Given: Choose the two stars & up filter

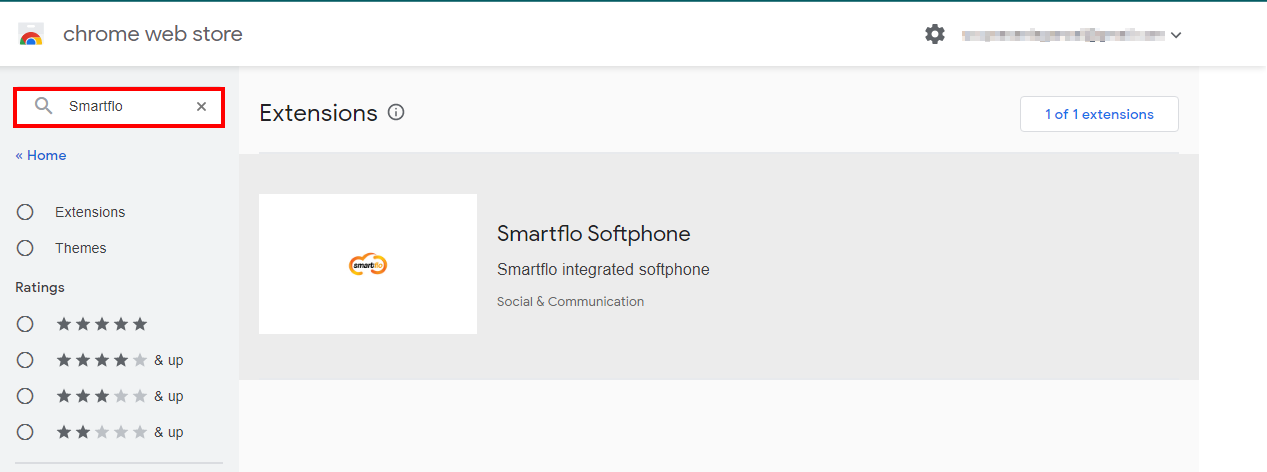Looking at the screenshot, I should click(25, 432).
